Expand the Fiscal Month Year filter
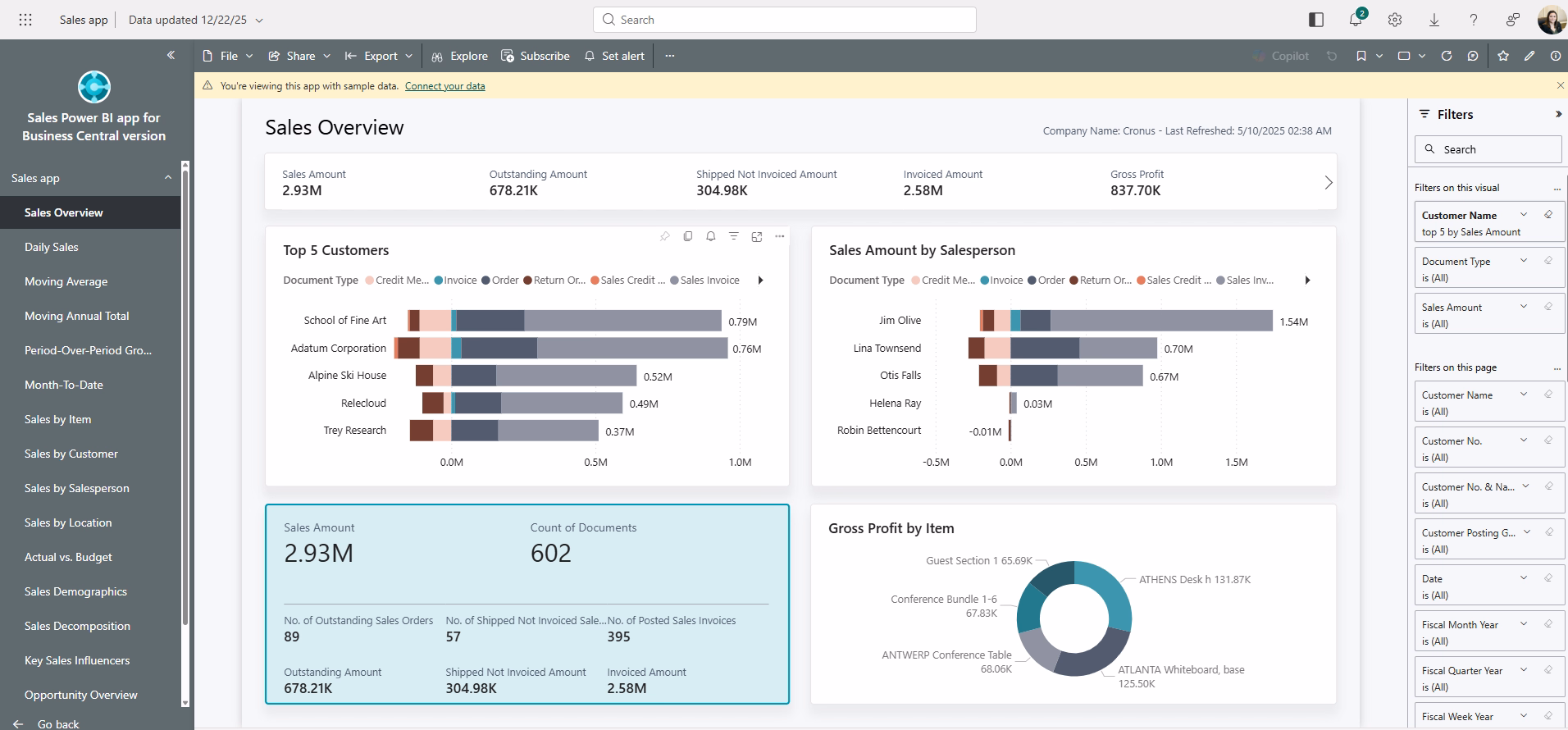Viewport: 1568px width, 730px height. (x=1524, y=624)
